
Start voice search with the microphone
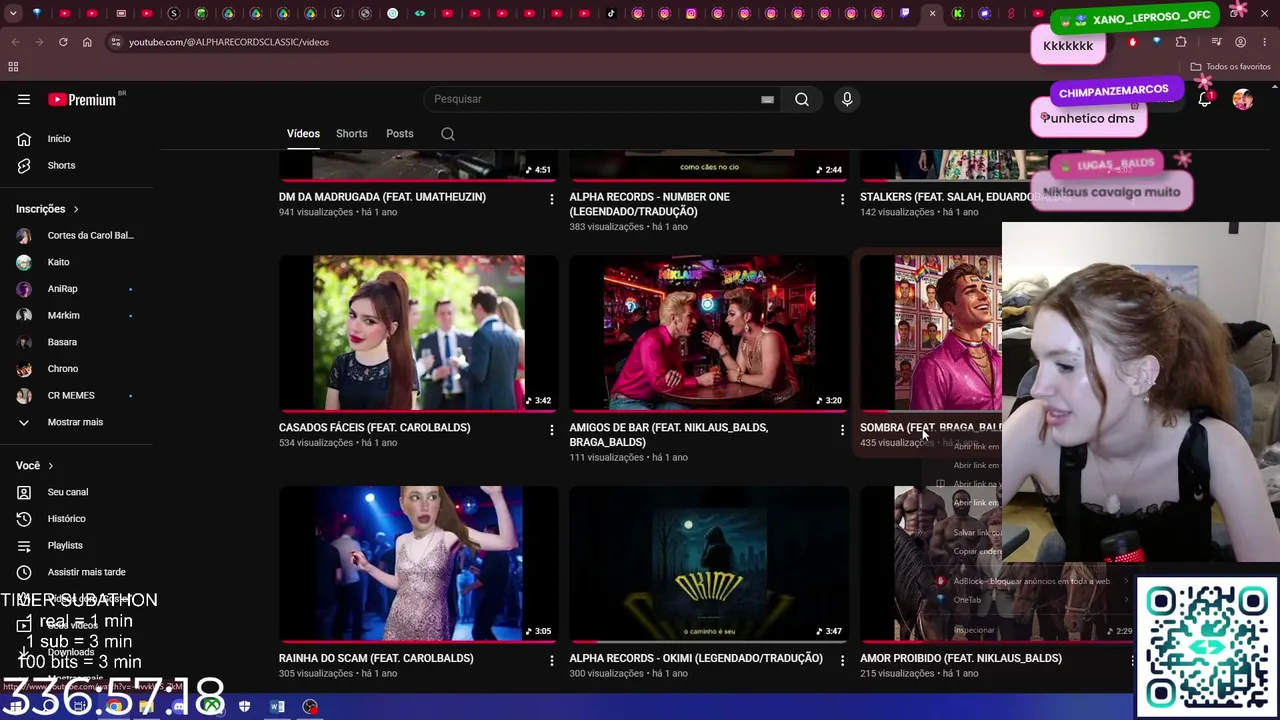(847, 99)
